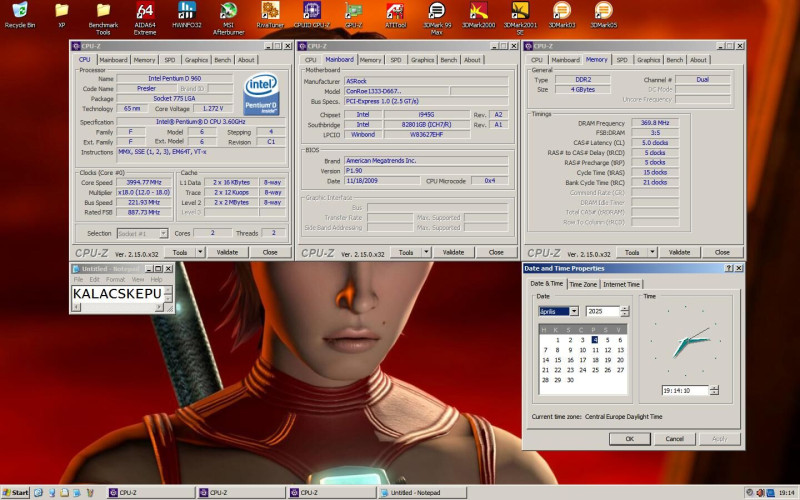Open Tools dropdown arrow in CPU window
Viewport: 800px width, 500px height.
(201, 252)
